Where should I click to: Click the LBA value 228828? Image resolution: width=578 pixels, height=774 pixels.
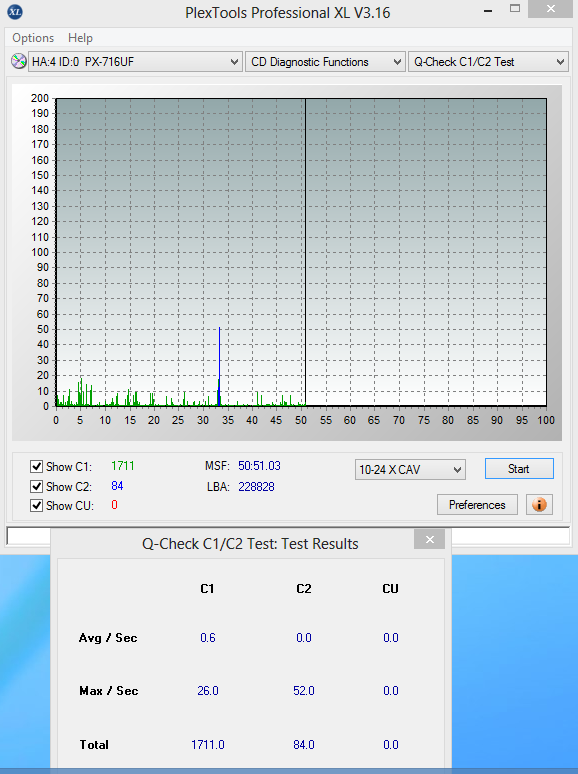pos(256,487)
